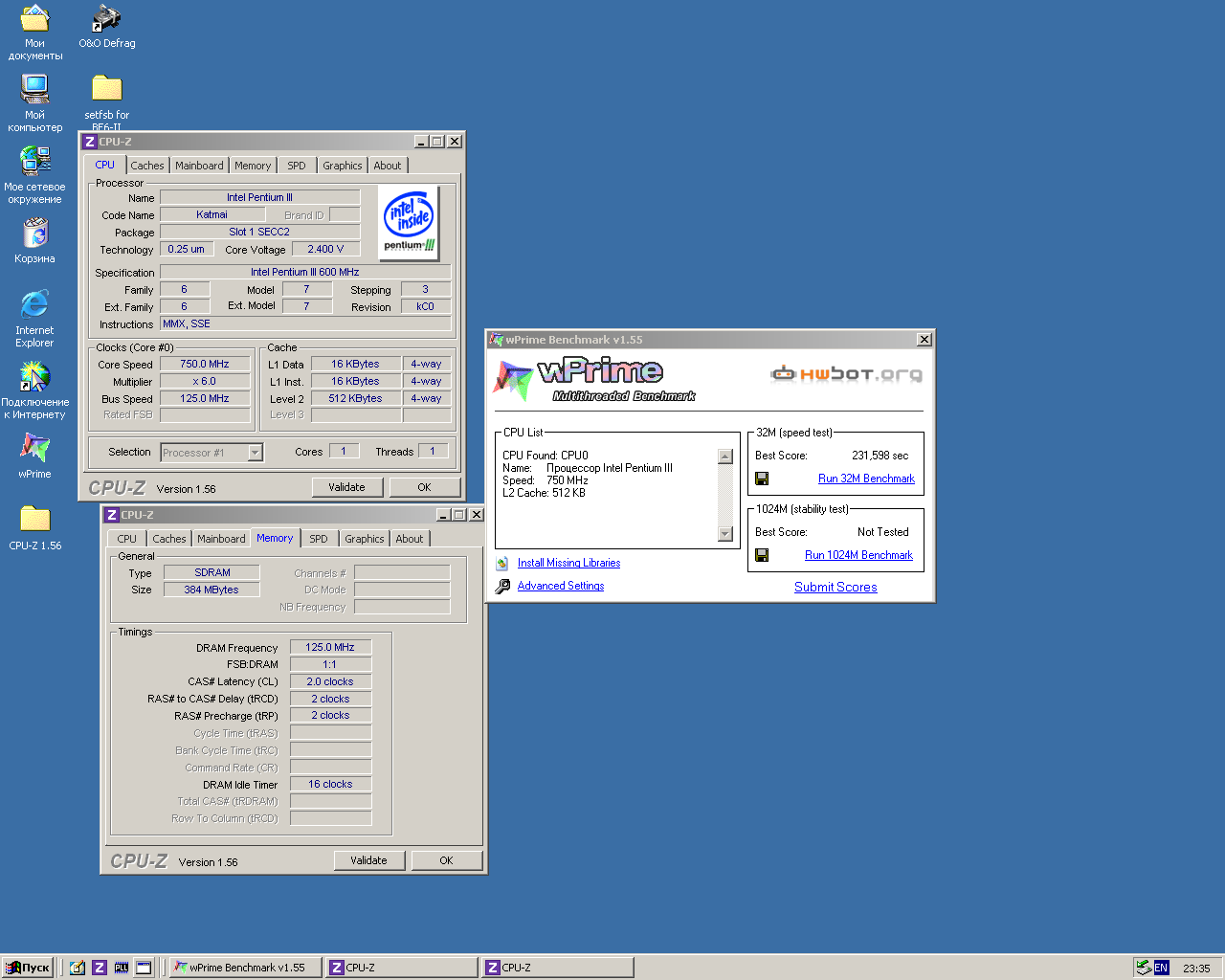Click the network tray icon
Viewport: 1225px width, 980px height.
tap(1144, 968)
